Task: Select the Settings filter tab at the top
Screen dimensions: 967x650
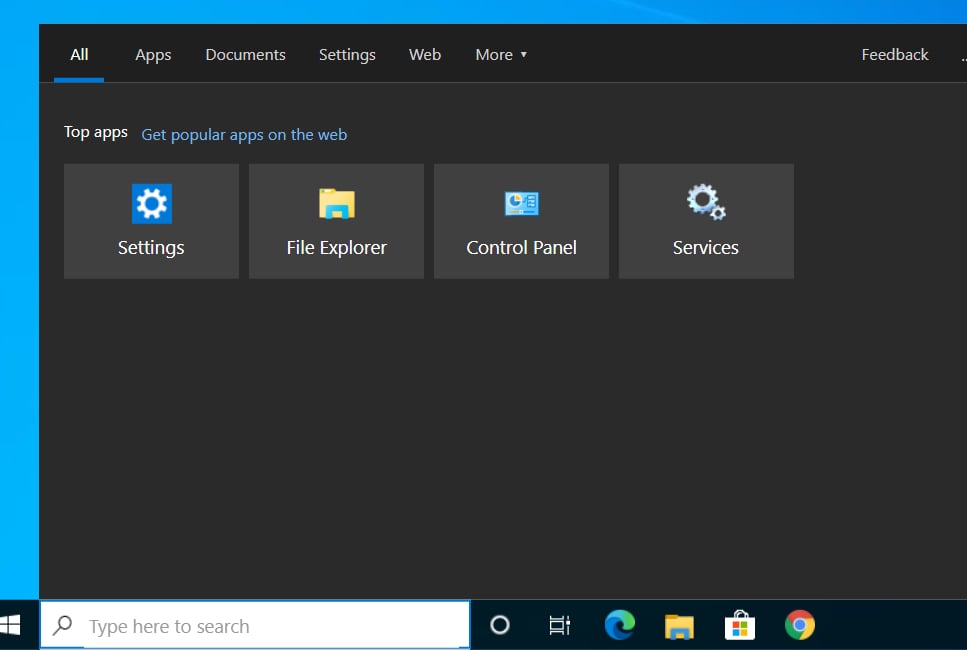Action: pos(347,55)
